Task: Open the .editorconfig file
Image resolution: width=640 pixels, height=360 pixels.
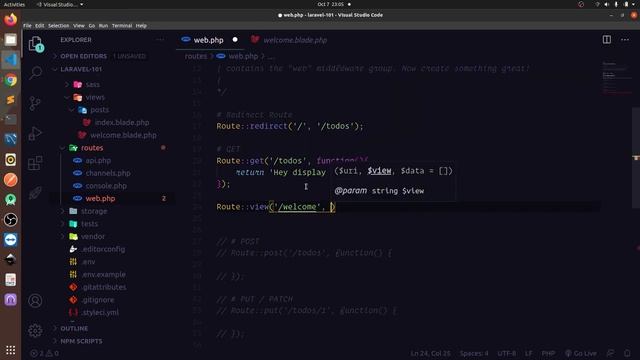Action: (103, 249)
